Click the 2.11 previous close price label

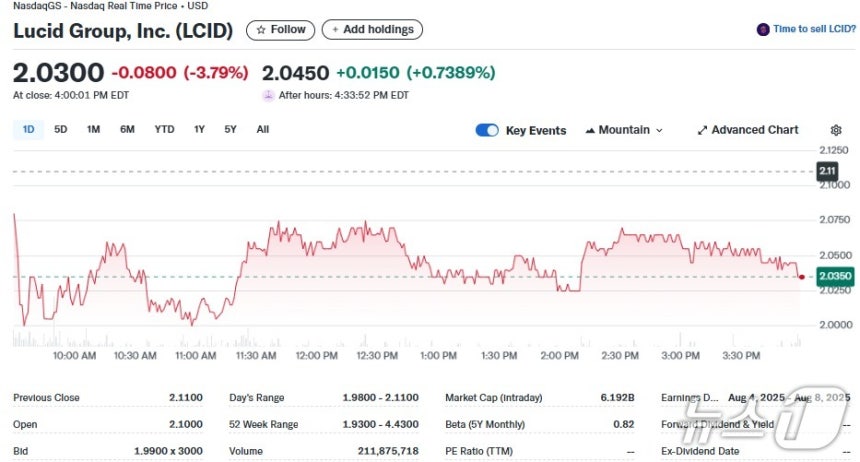click(x=827, y=171)
